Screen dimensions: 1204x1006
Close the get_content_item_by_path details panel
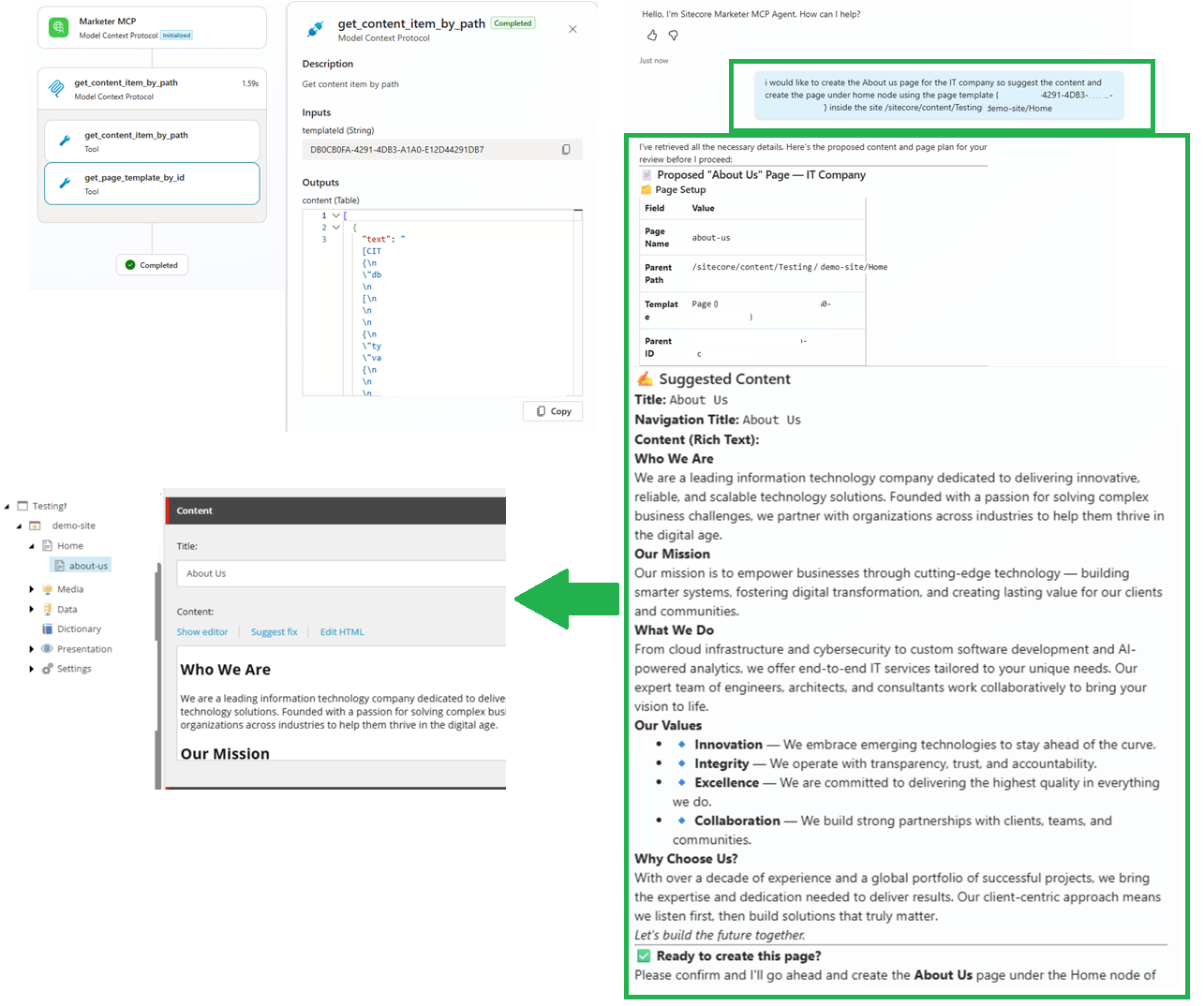572,29
